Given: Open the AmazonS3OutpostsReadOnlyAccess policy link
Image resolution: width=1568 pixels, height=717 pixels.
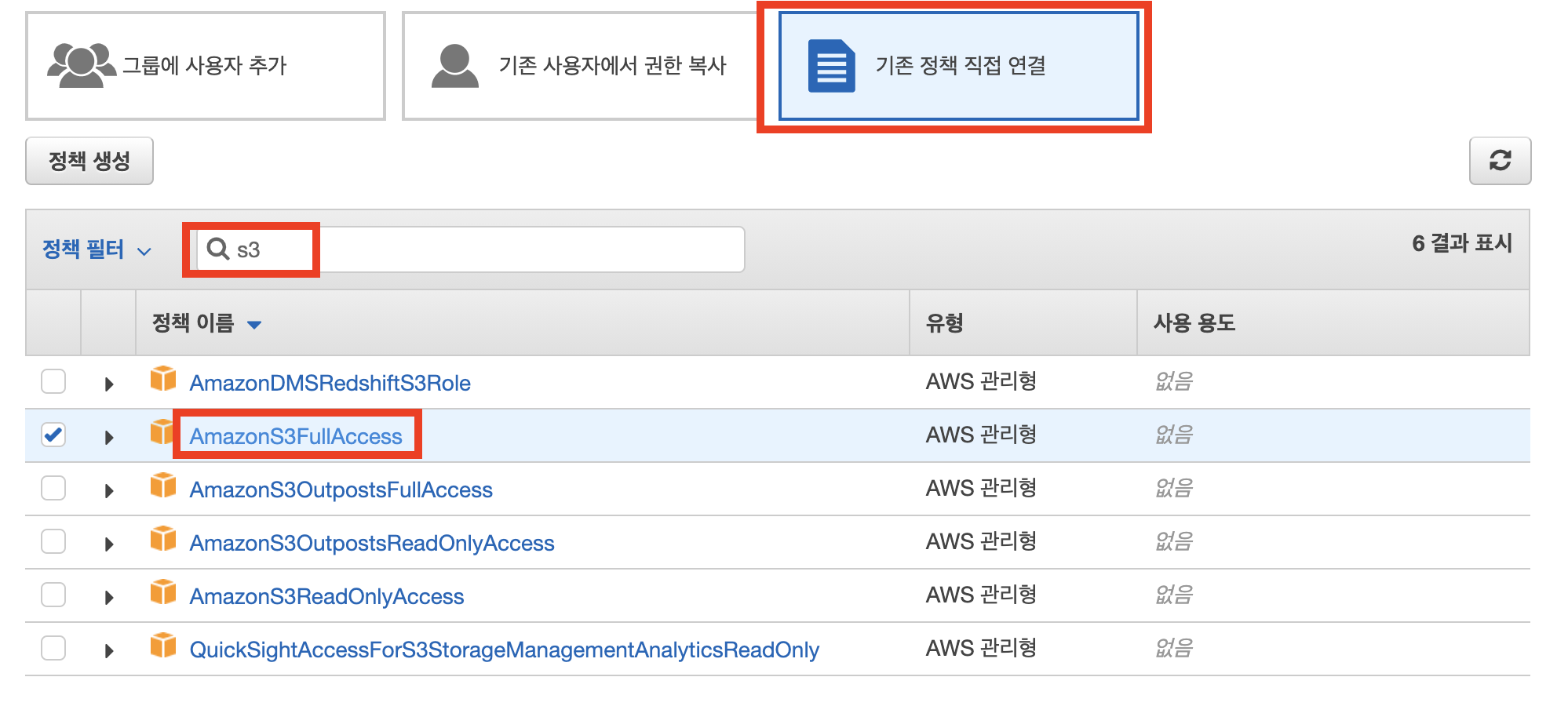Looking at the screenshot, I should pos(372,543).
